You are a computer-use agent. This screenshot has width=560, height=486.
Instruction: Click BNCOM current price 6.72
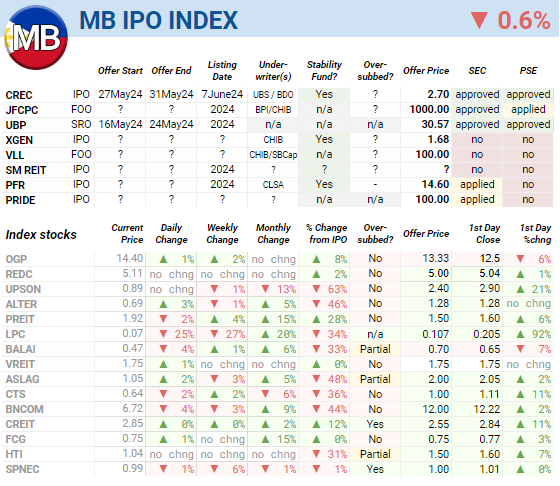(132, 408)
